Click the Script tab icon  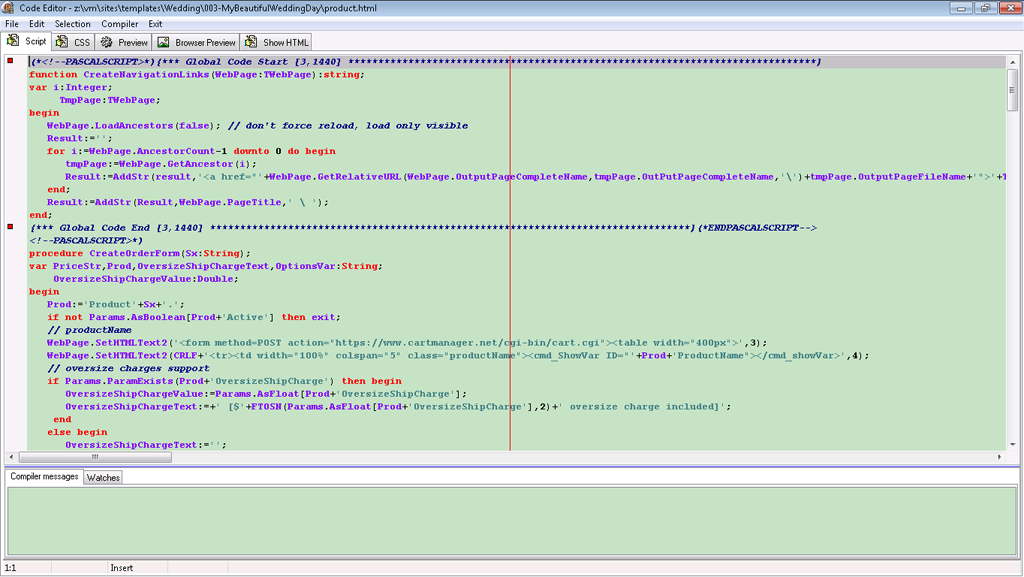[14, 42]
